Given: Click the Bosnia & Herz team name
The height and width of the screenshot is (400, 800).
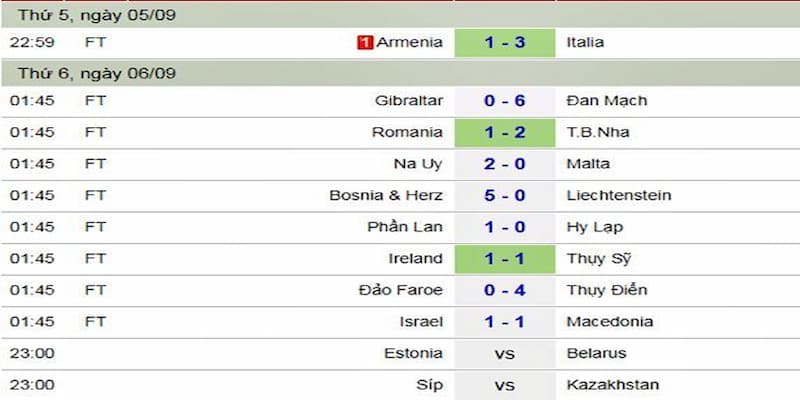Looking at the screenshot, I should coord(385,195).
